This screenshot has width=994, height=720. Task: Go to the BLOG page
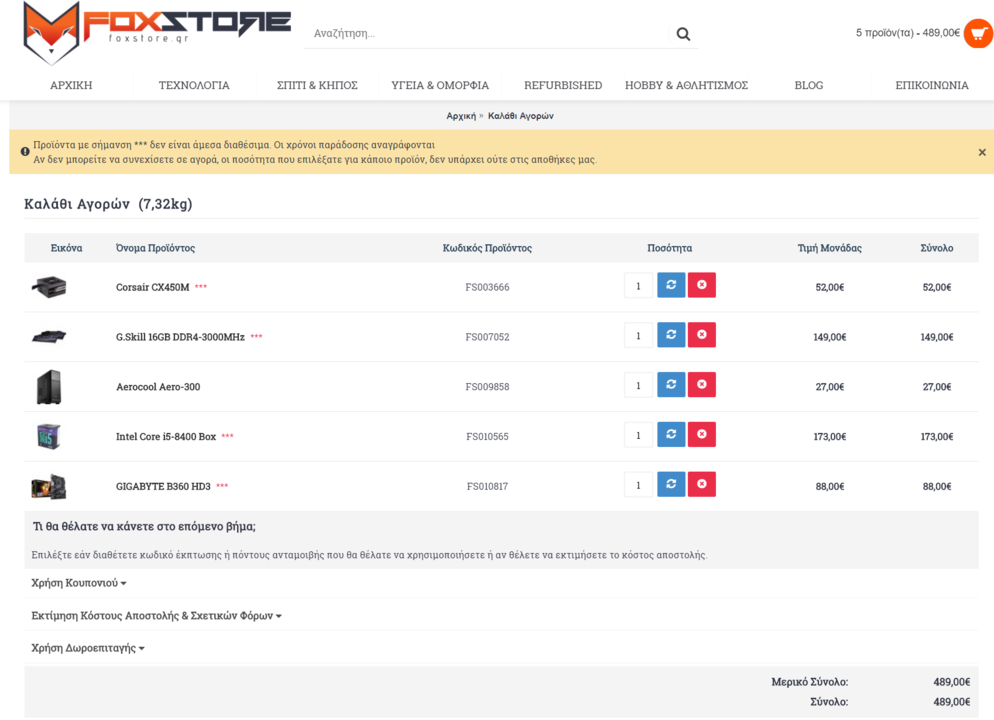pos(809,85)
